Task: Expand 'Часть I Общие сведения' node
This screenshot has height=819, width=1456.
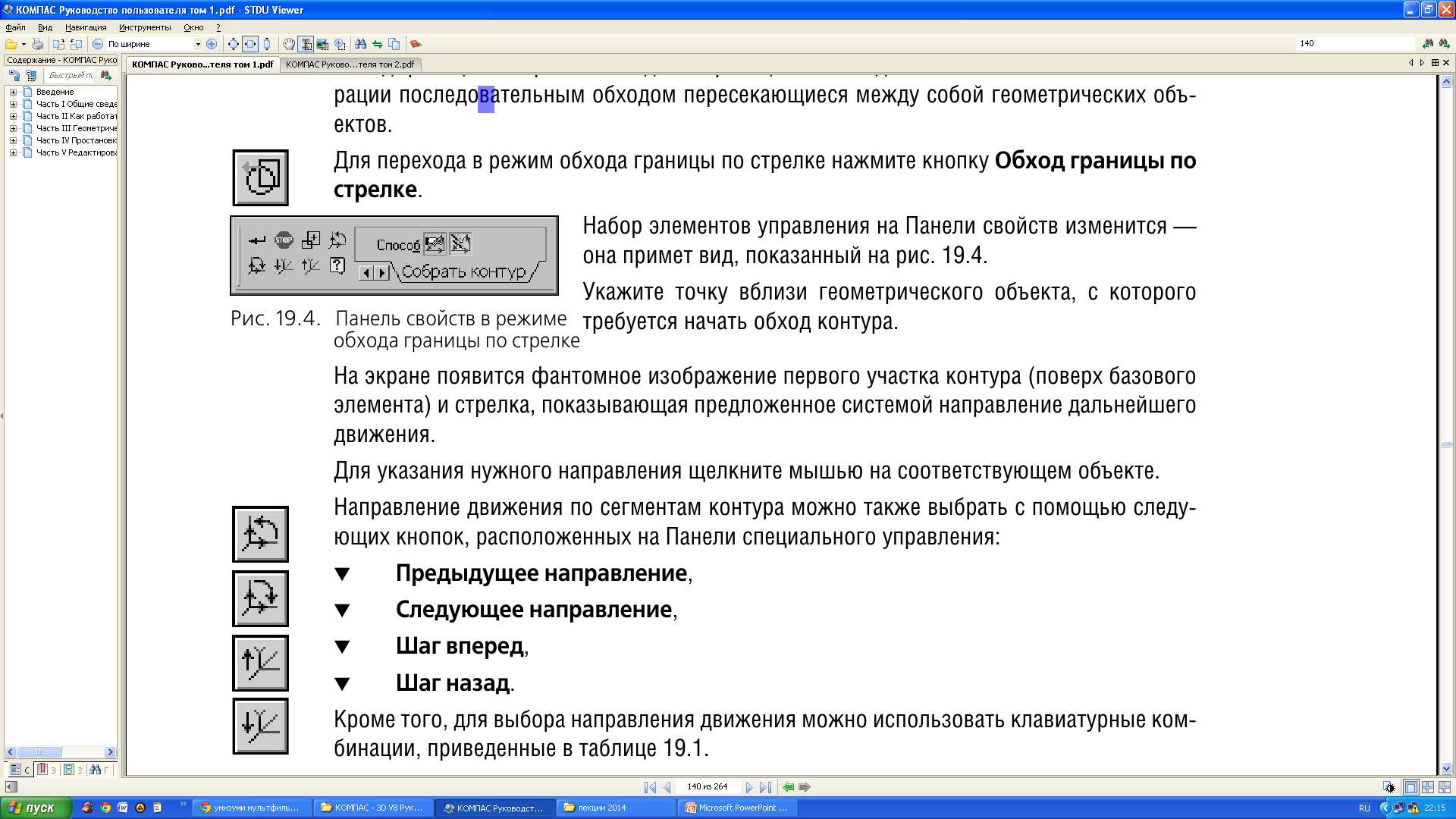Action: click(13, 104)
